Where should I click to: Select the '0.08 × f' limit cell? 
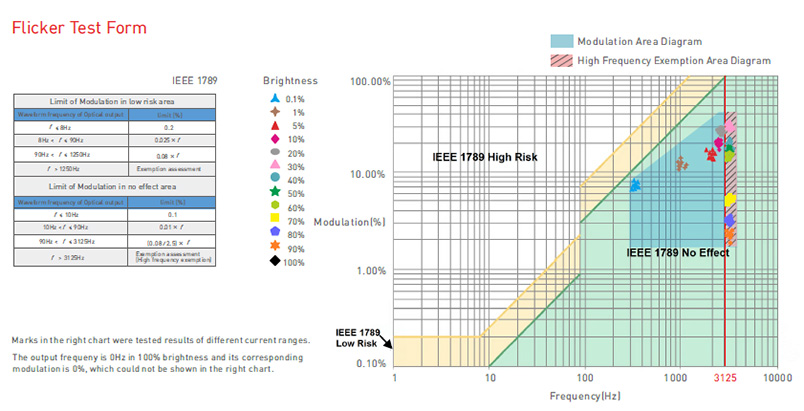point(171,155)
